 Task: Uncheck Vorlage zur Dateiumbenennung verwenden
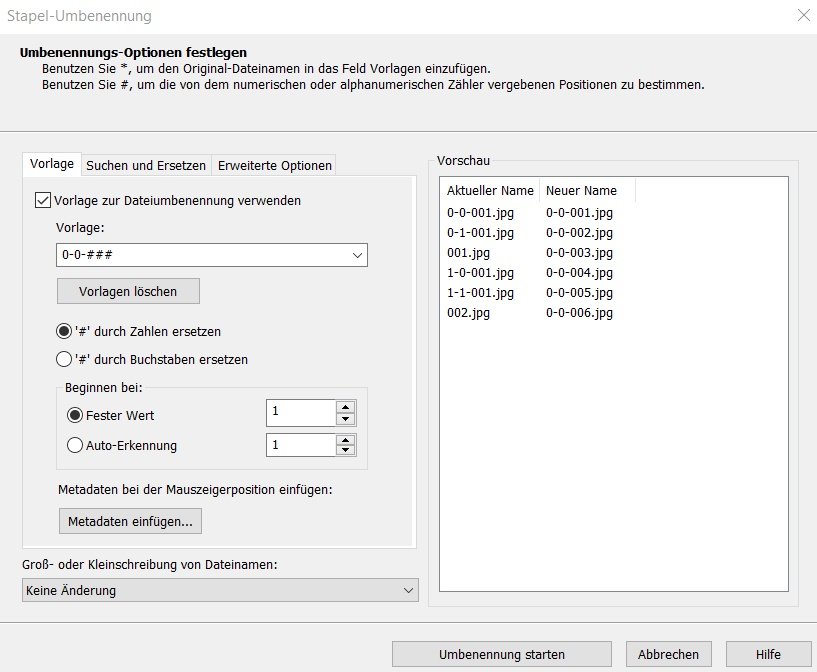pyautogui.click(x=43, y=201)
